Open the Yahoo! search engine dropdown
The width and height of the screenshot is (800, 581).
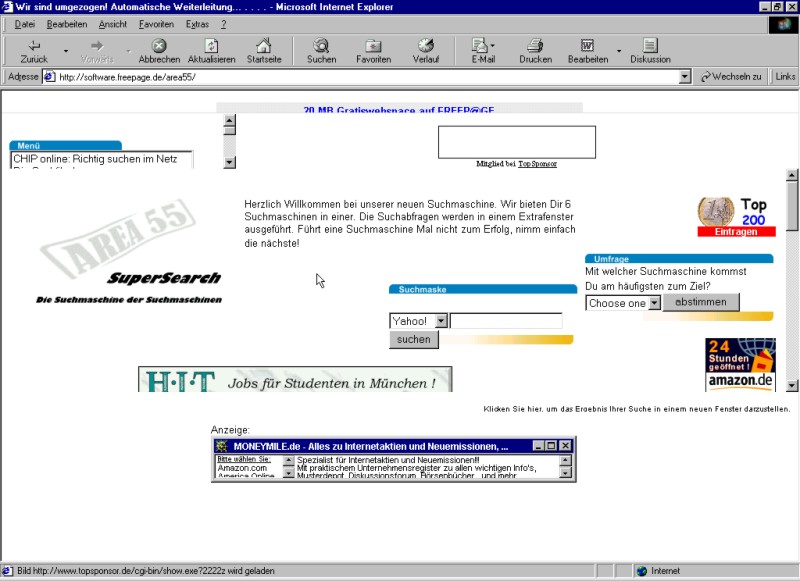(x=441, y=321)
